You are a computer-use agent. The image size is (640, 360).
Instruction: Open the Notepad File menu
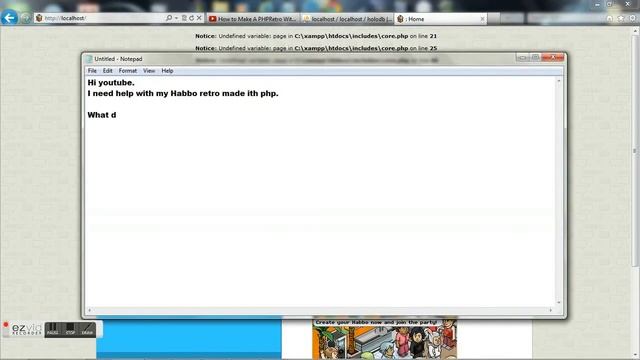pos(92,71)
